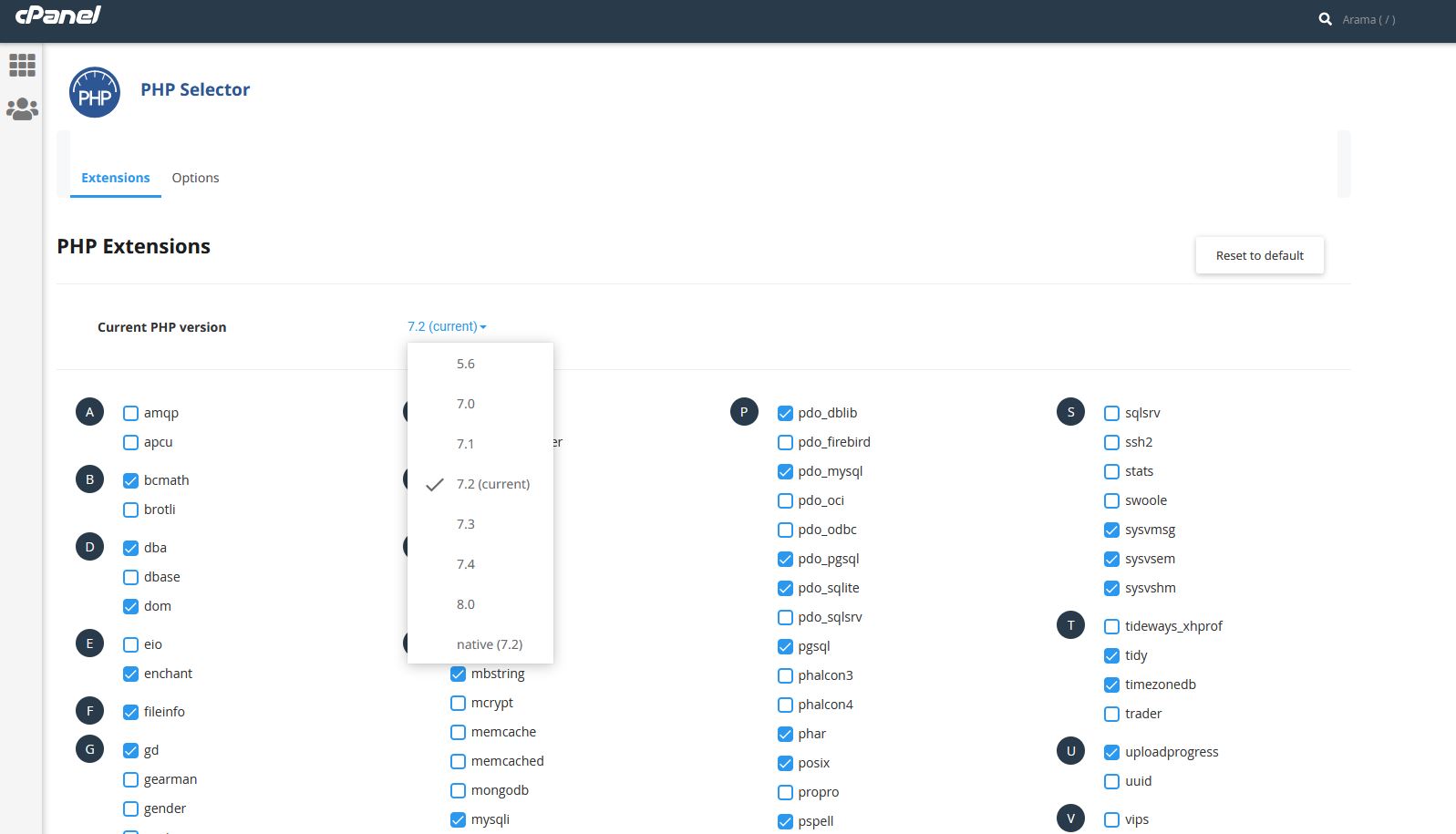Click the letter D group badge
This screenshot has width=1456, height=834.
point(89,547)
